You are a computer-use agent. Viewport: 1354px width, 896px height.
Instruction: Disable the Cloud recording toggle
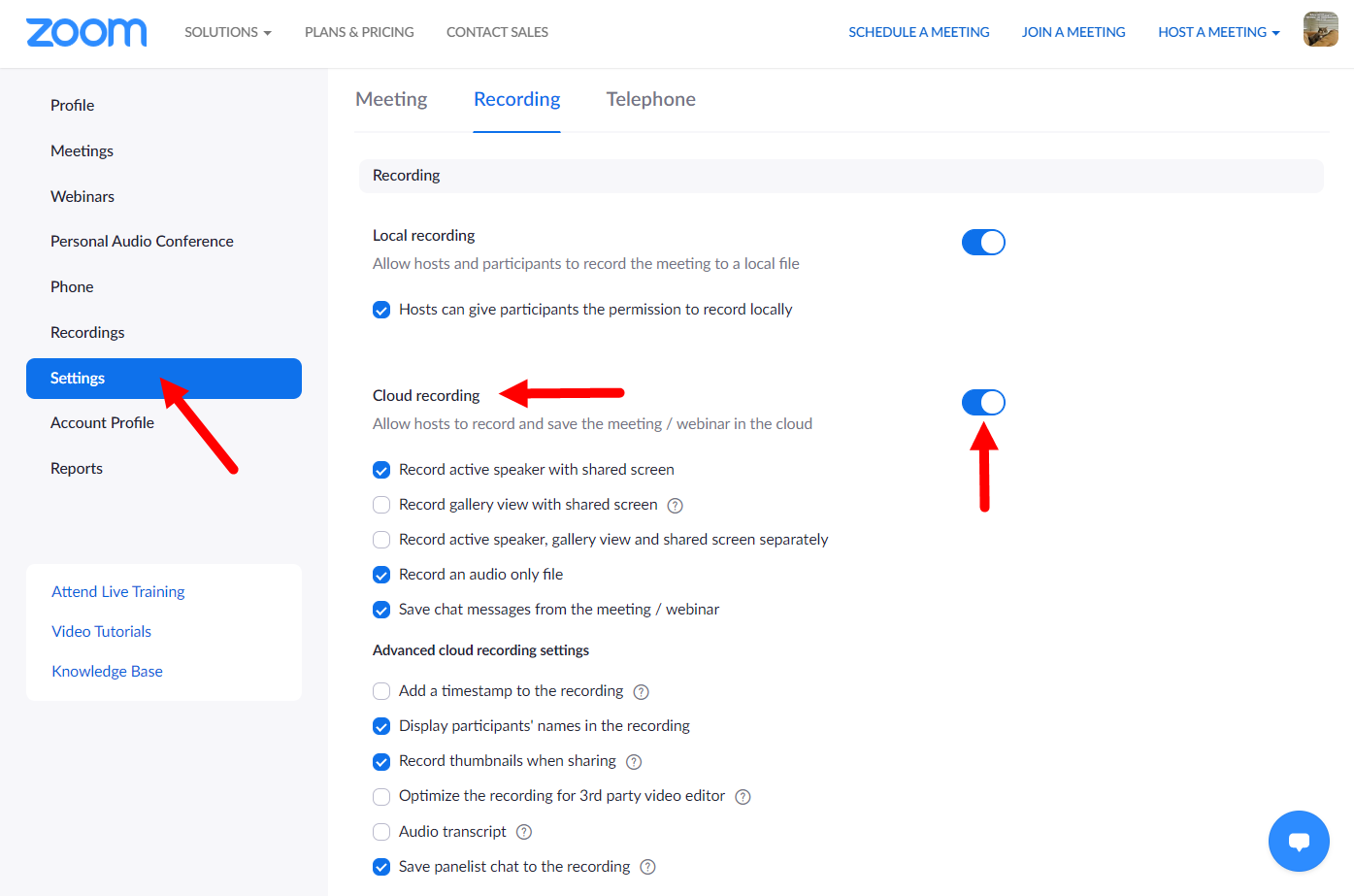(983, 402)
